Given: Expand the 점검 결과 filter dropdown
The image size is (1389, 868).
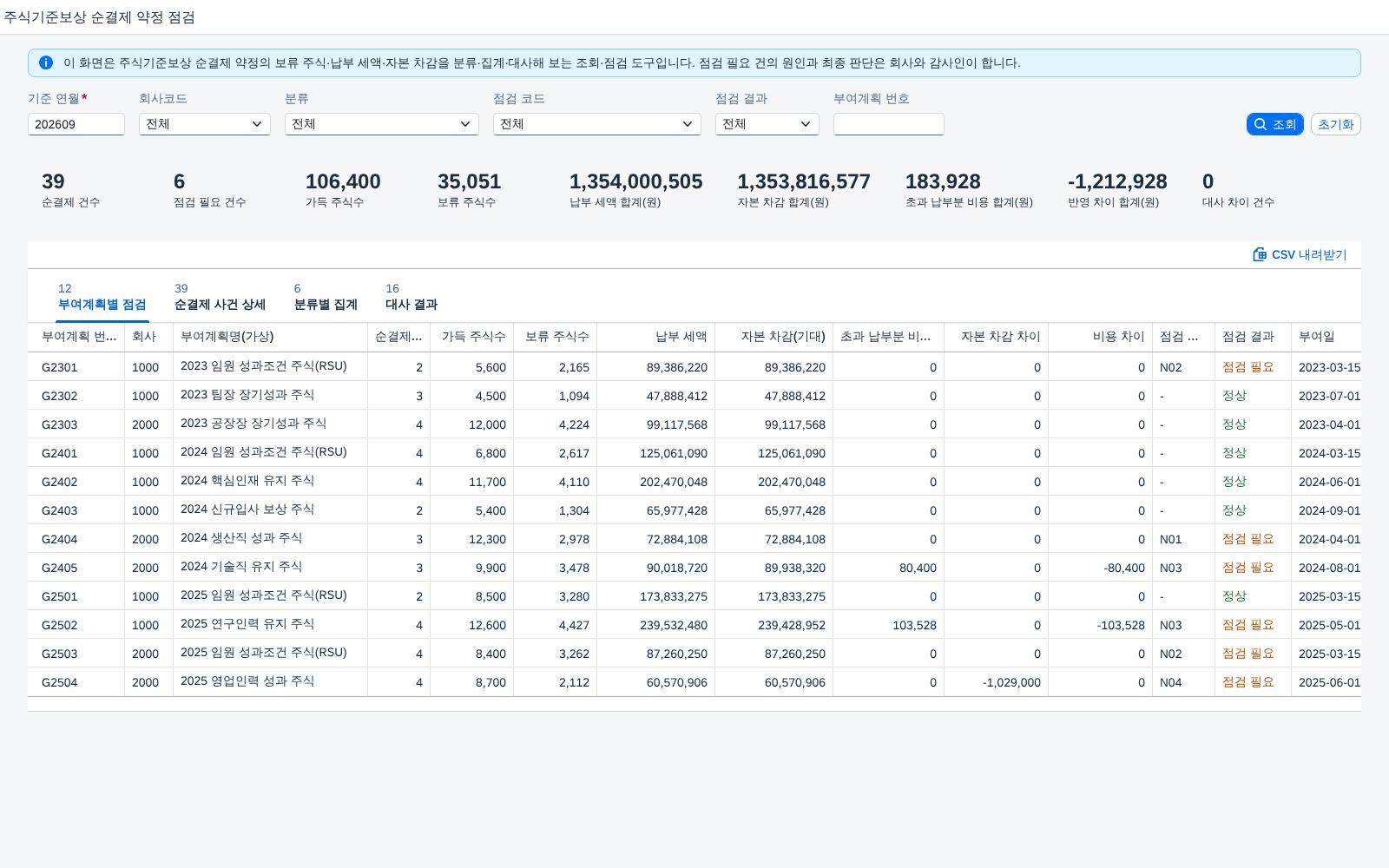Looking at the screenshot, I should tap(767, 124).
